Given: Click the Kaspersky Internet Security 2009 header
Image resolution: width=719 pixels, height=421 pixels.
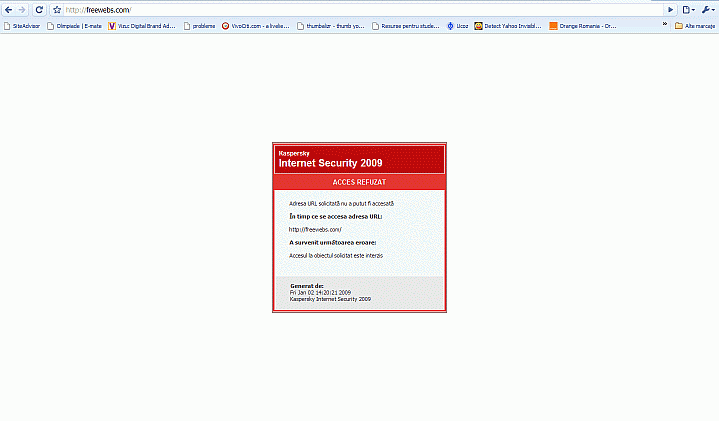Looking at the screenshot, I should (360, 160).
